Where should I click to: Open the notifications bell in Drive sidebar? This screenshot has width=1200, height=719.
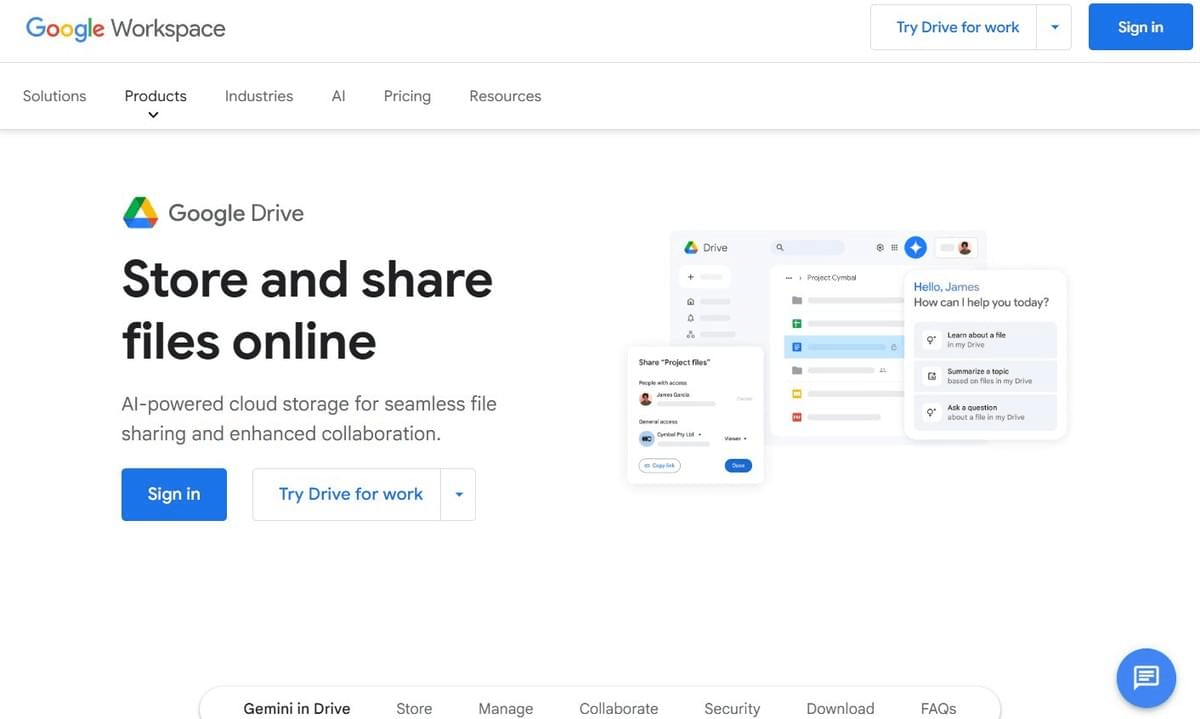[690, 317]
